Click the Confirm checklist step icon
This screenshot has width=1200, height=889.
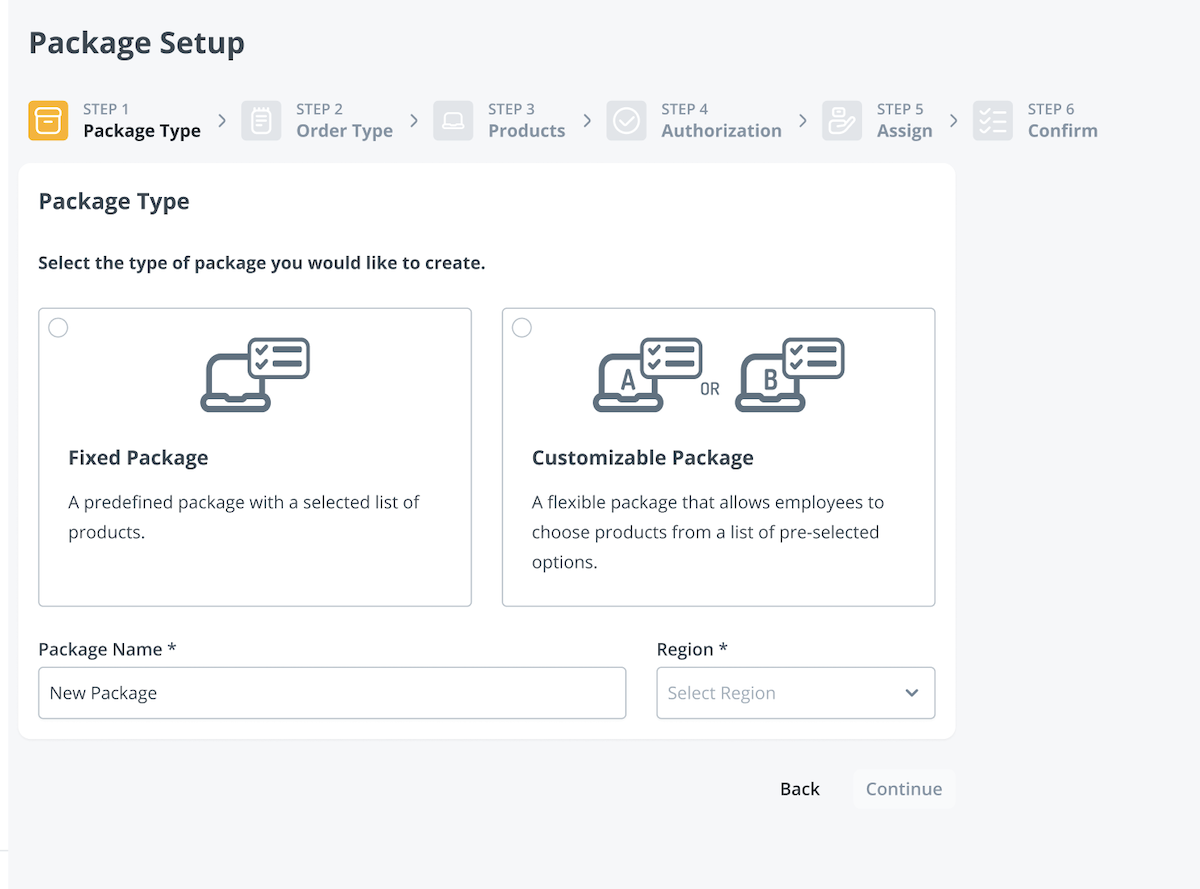point(993,121)
